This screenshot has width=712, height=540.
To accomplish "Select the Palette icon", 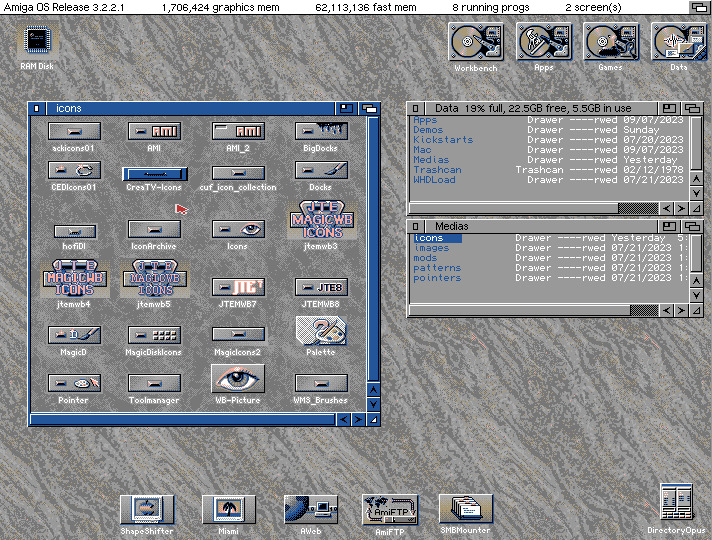I will 321,331.
